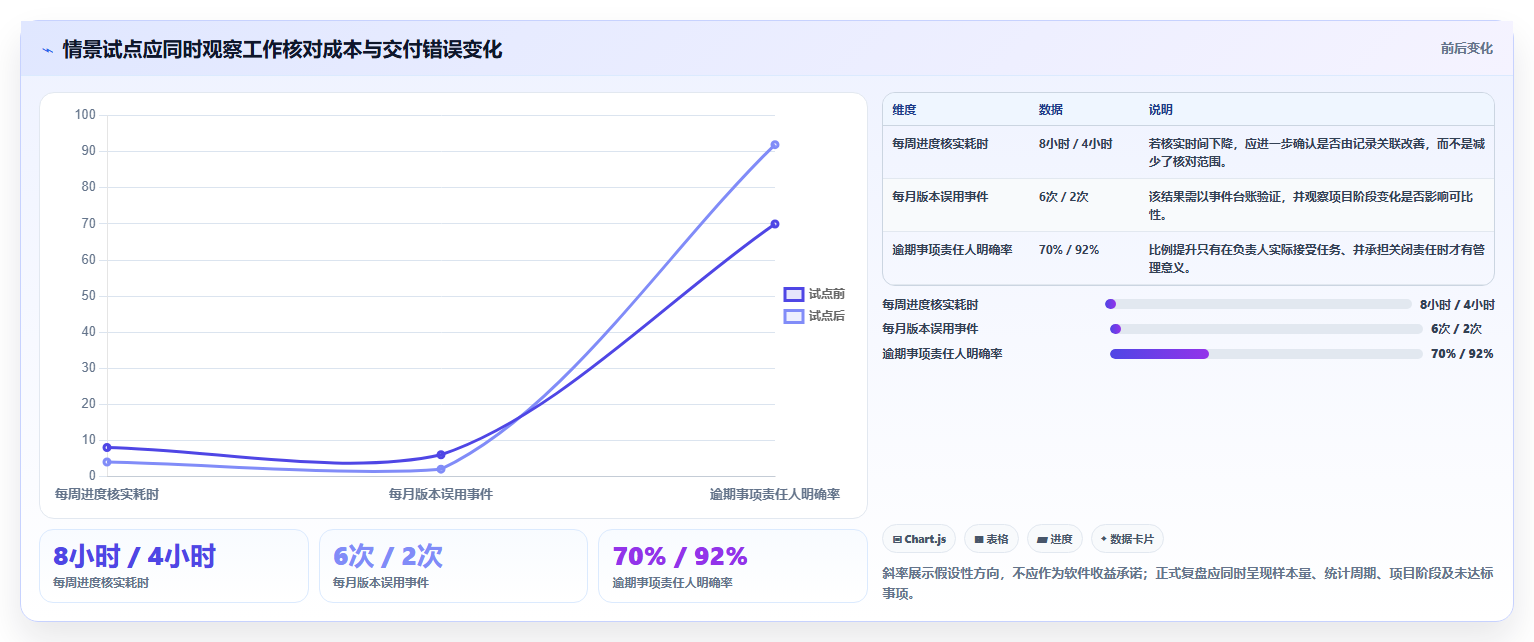Click the 每周进度核实耗时 progress bar
Viewport: 1534px width, 642px height.
coord(1258,304)
